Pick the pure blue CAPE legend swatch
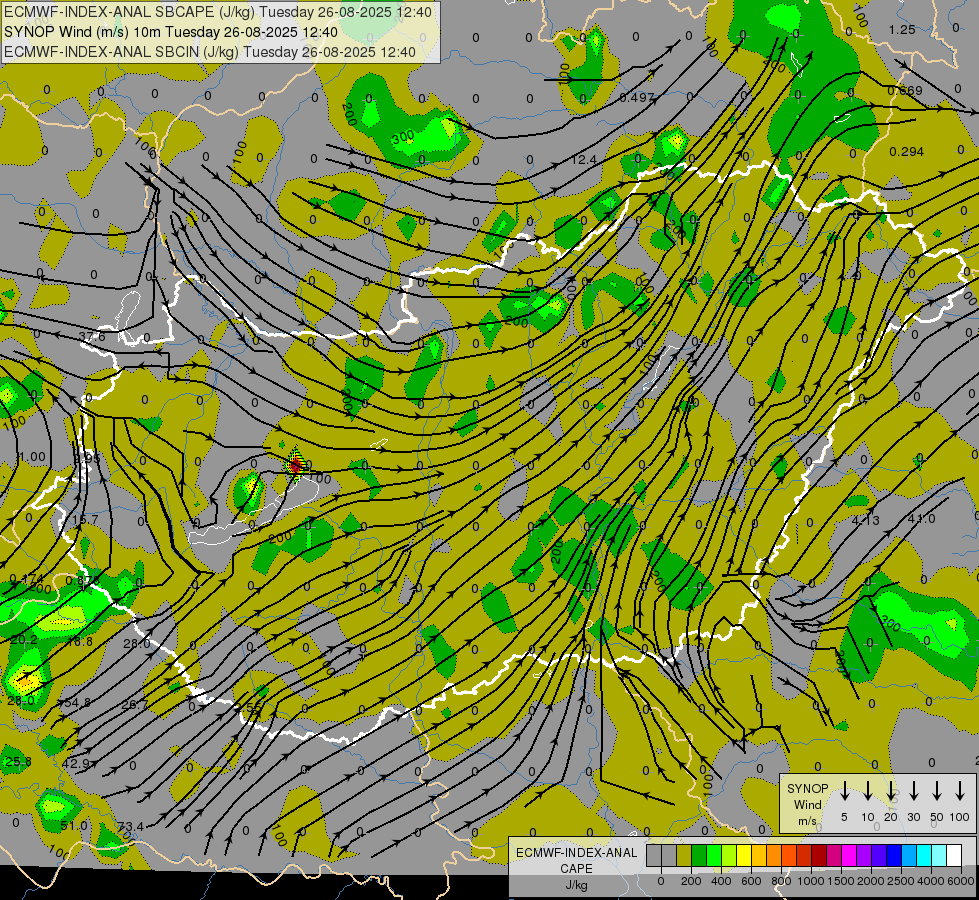This screenshot has height=900, width=979. 893,856
